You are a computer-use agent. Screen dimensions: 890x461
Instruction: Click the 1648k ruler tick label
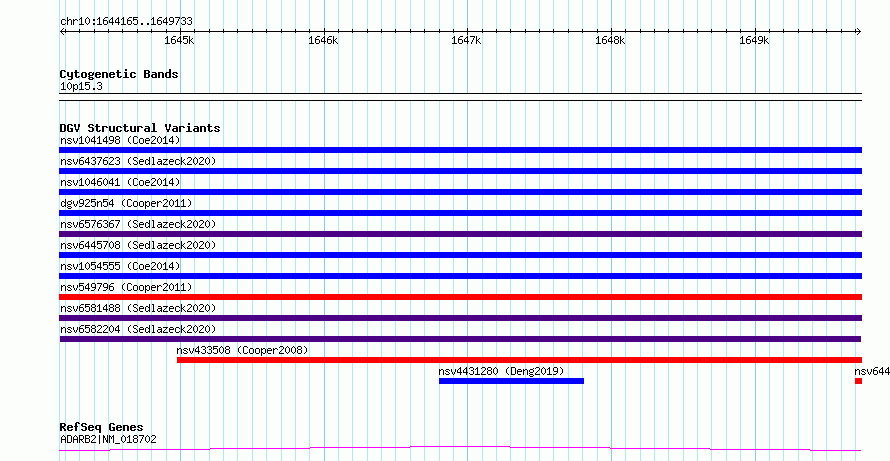tap(610, 41)
